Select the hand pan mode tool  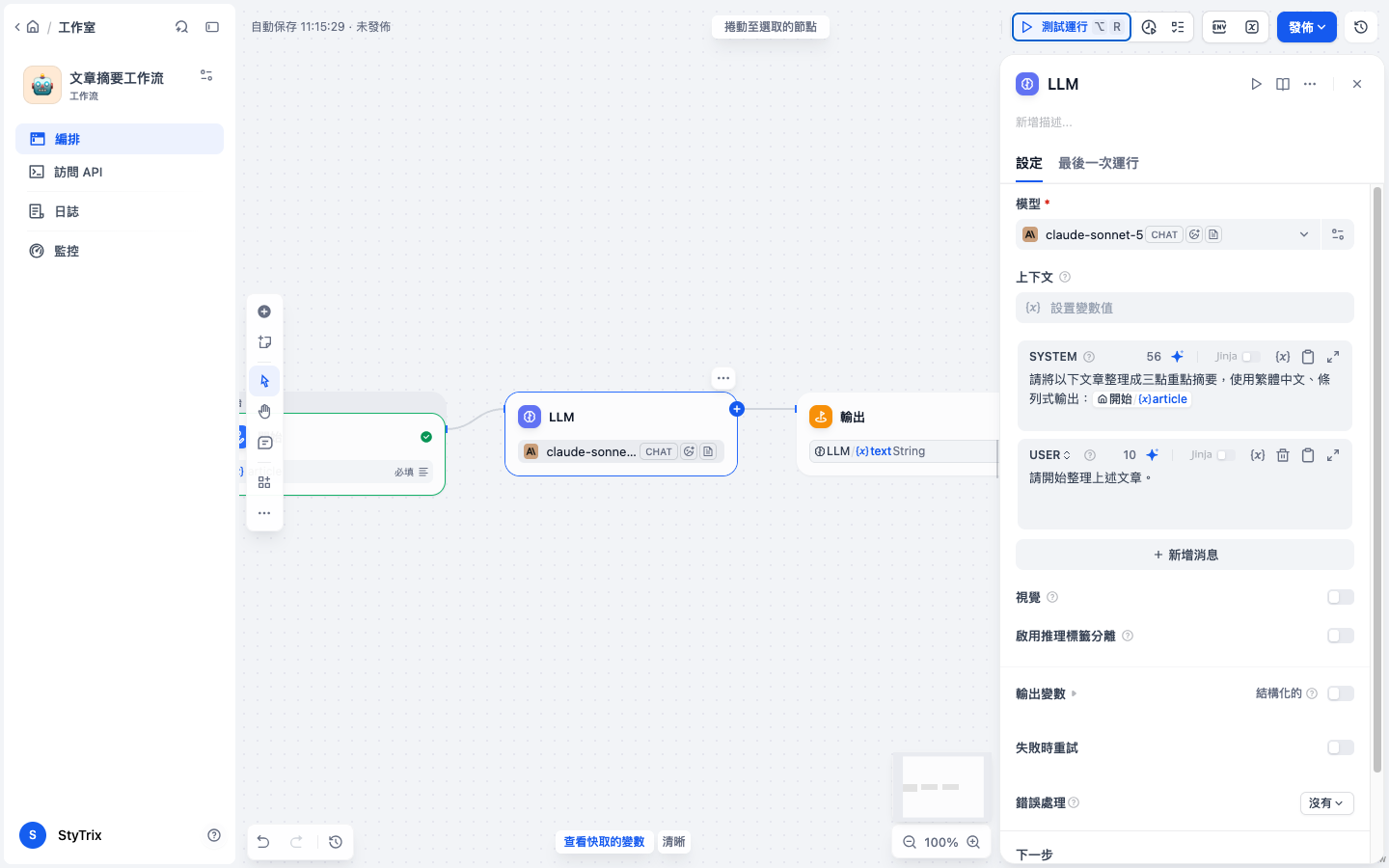click(264, 412)
